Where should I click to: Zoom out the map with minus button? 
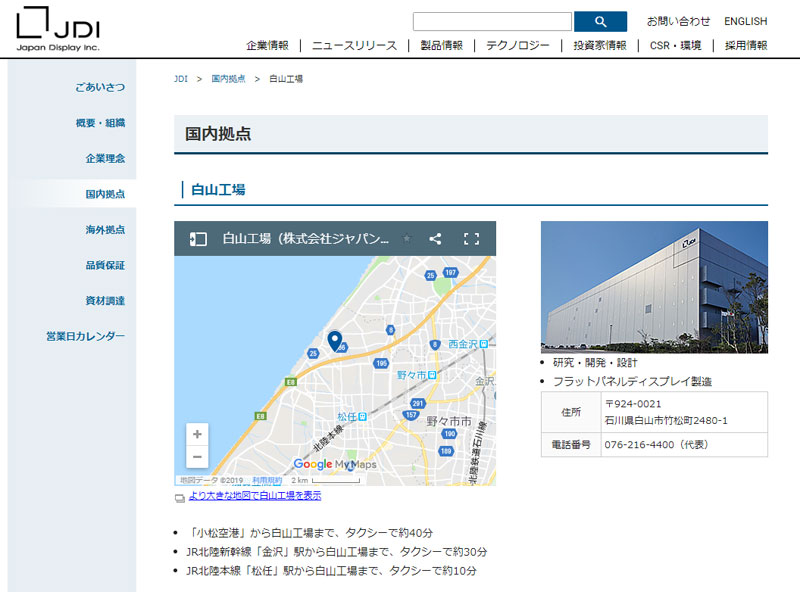point(197,457)
